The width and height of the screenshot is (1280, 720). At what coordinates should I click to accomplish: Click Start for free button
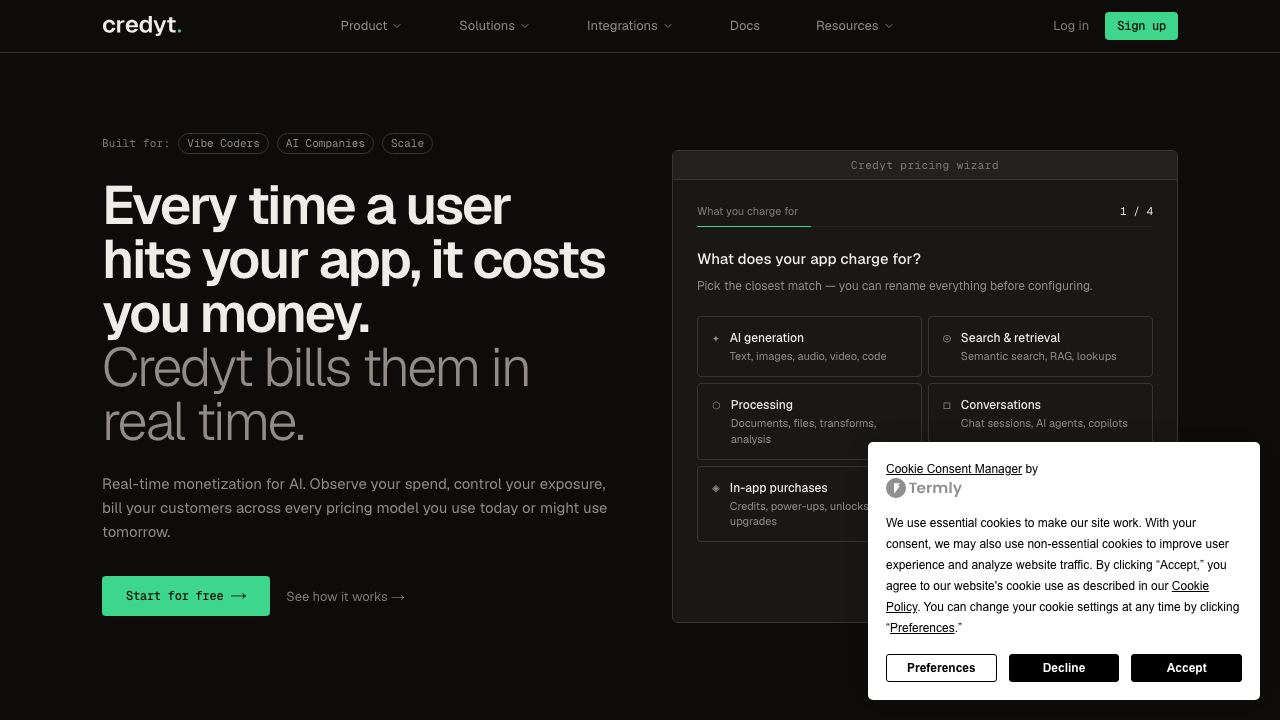tap(186, 596)
